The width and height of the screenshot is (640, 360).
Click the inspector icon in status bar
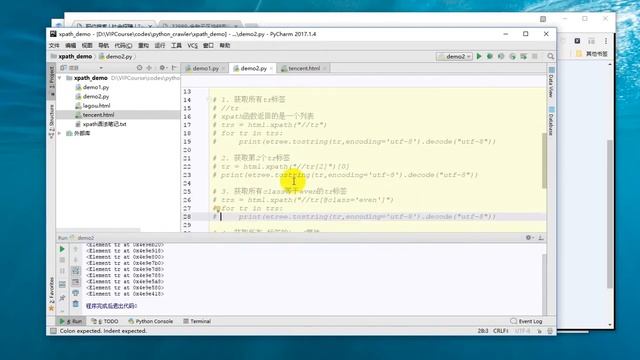coord(550,331)
